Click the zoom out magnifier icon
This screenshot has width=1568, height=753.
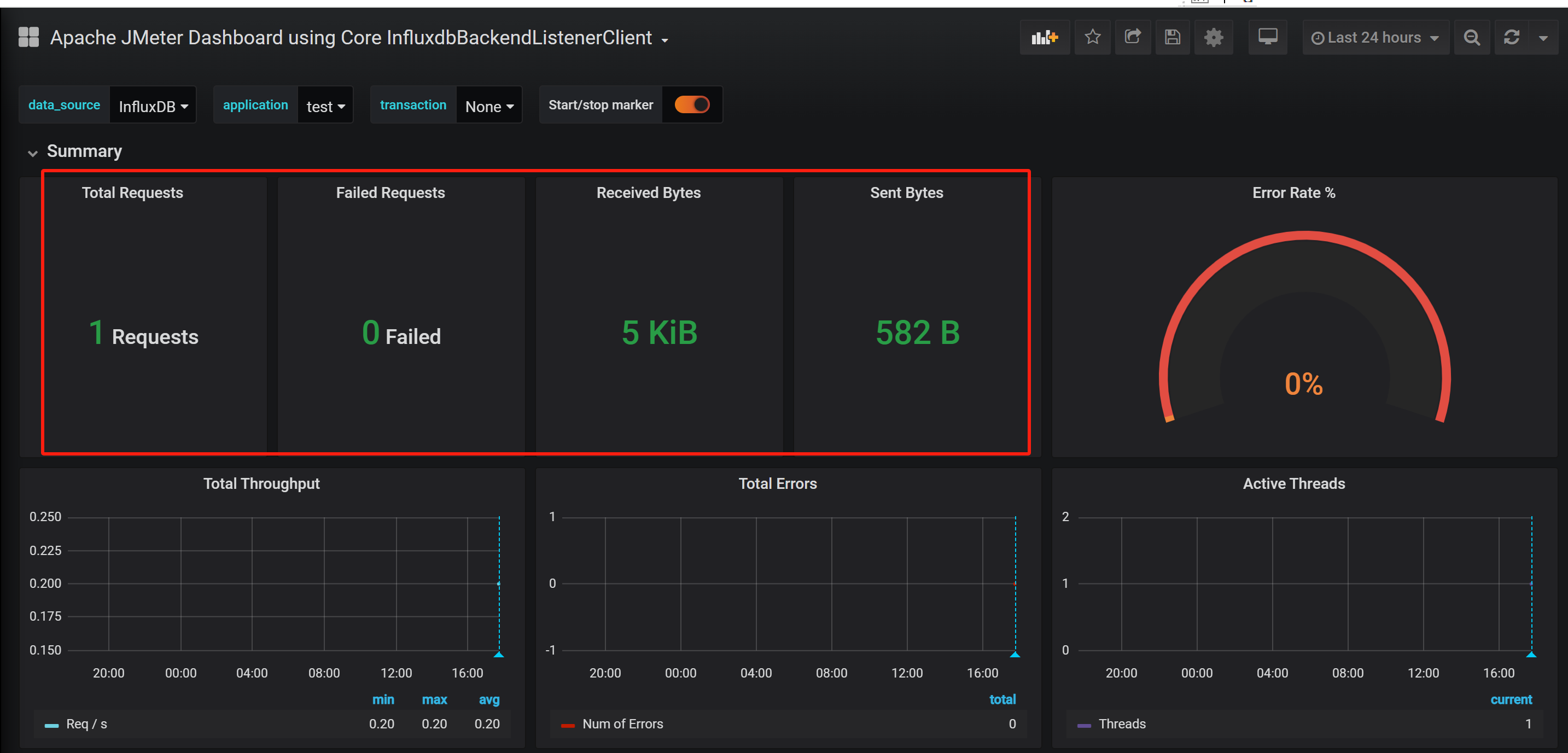click(x=1471, y=38)
